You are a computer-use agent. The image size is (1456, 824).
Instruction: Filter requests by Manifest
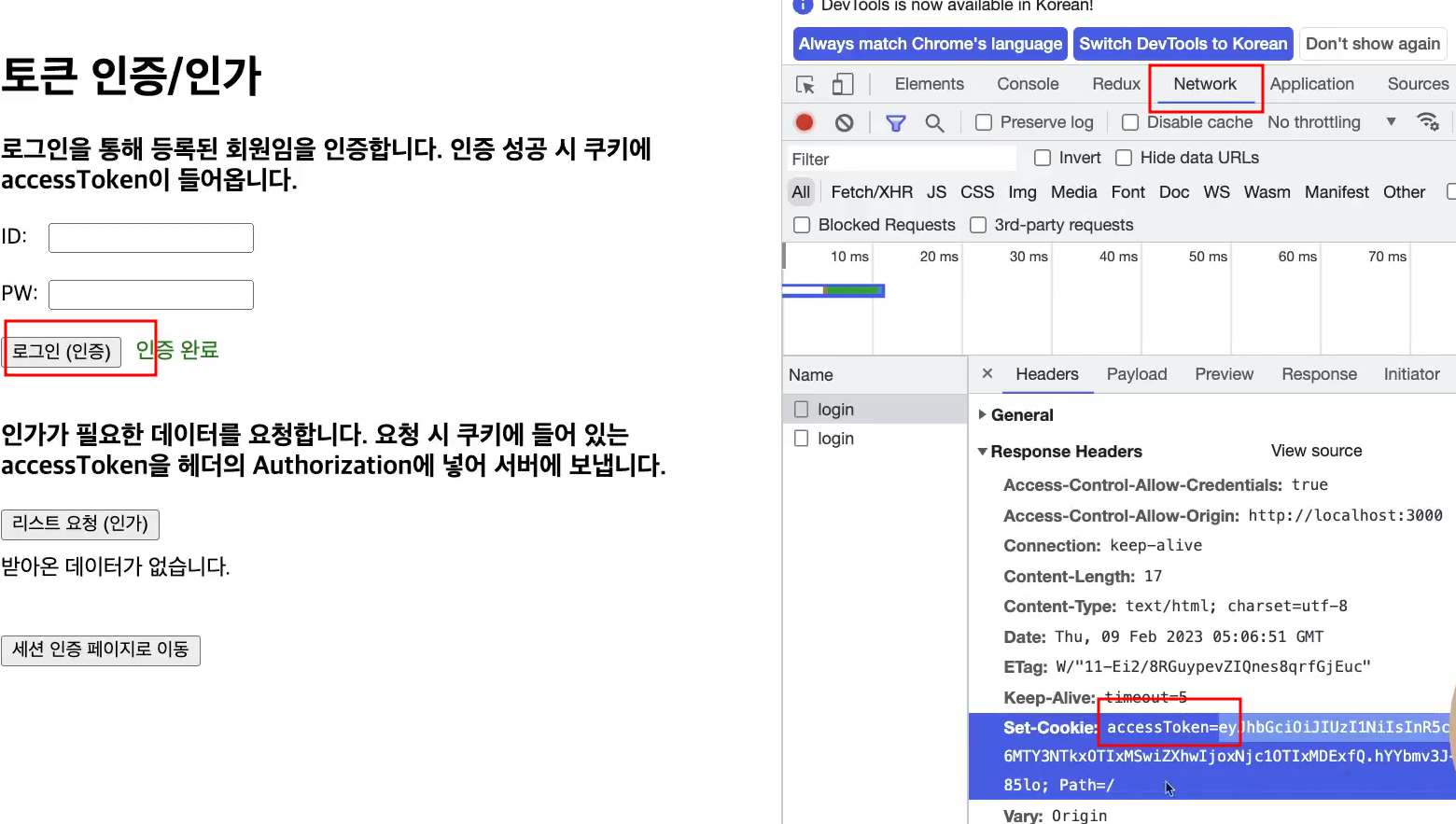pyautogui.click(x=1337, y=192)
